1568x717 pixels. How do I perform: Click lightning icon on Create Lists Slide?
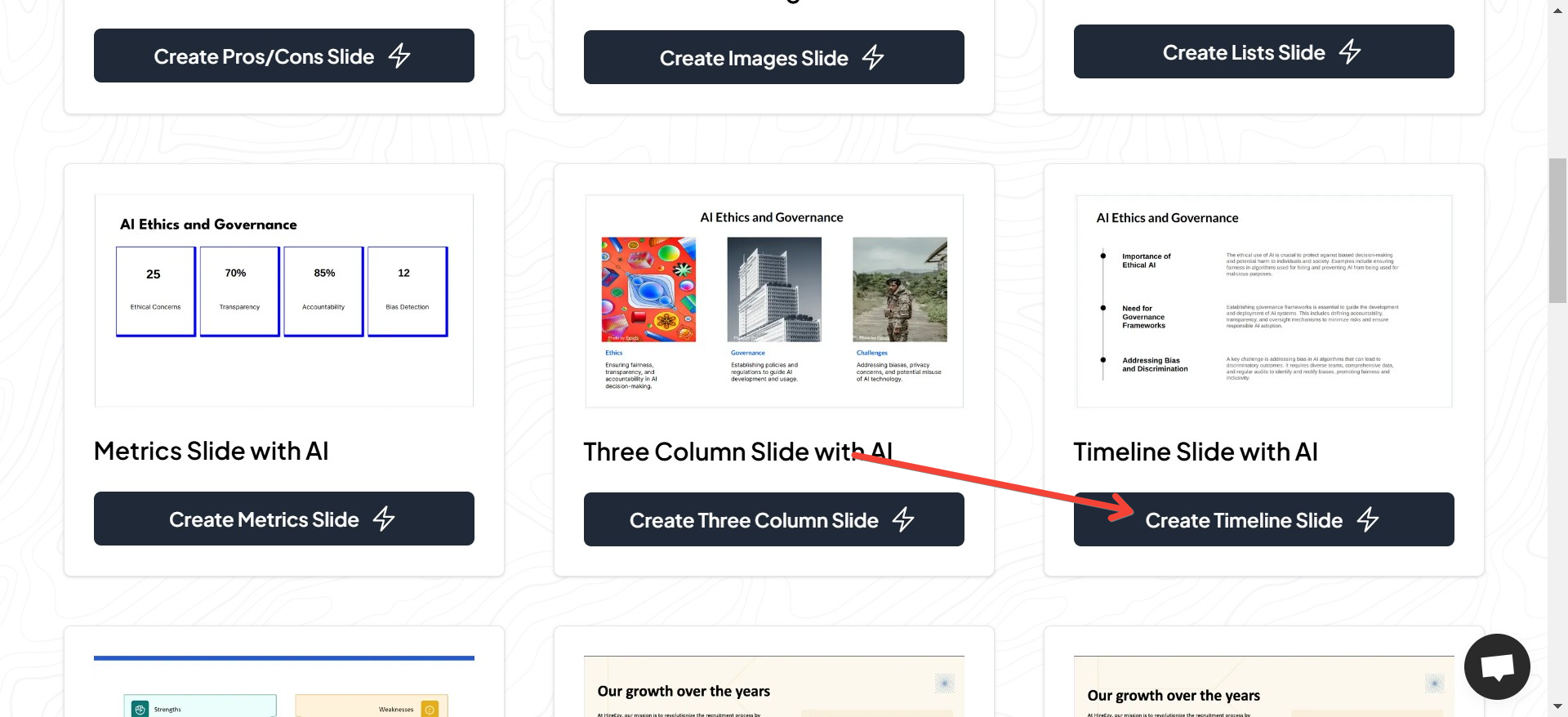point(1350,51)
